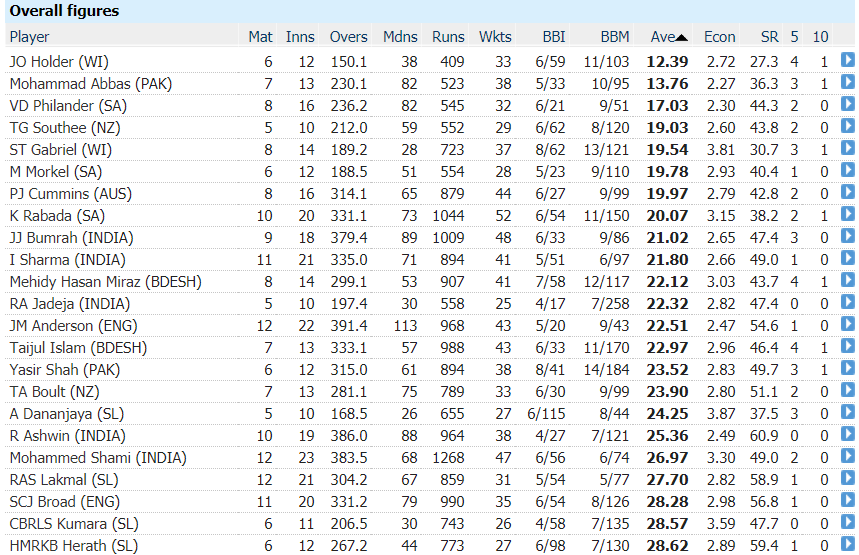This screenshot has height=555, width=859.
Task: Open details arrow for CBRLS Kumara row
Action: coord(847,522)
